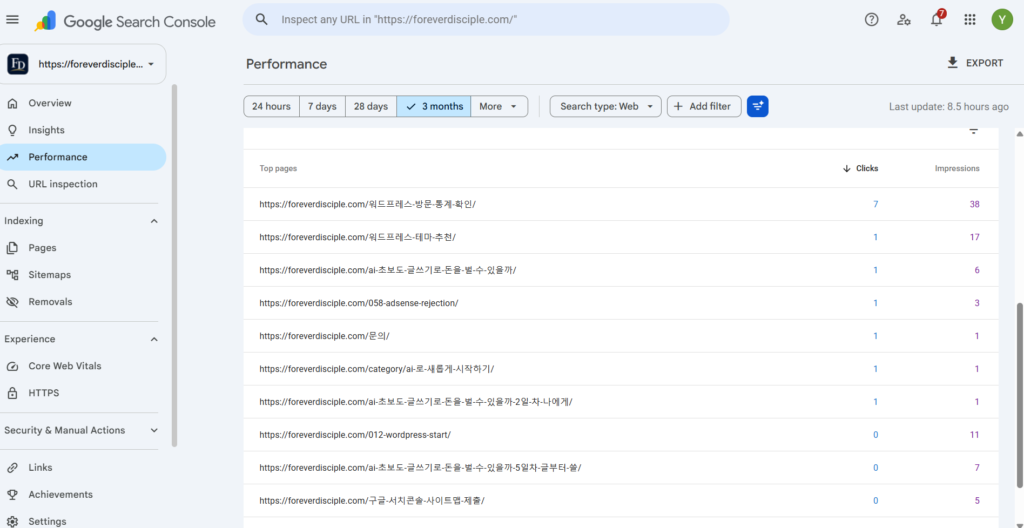Click the Removals crossed-eye icon

pyautogui.click(x=12, y=302)
